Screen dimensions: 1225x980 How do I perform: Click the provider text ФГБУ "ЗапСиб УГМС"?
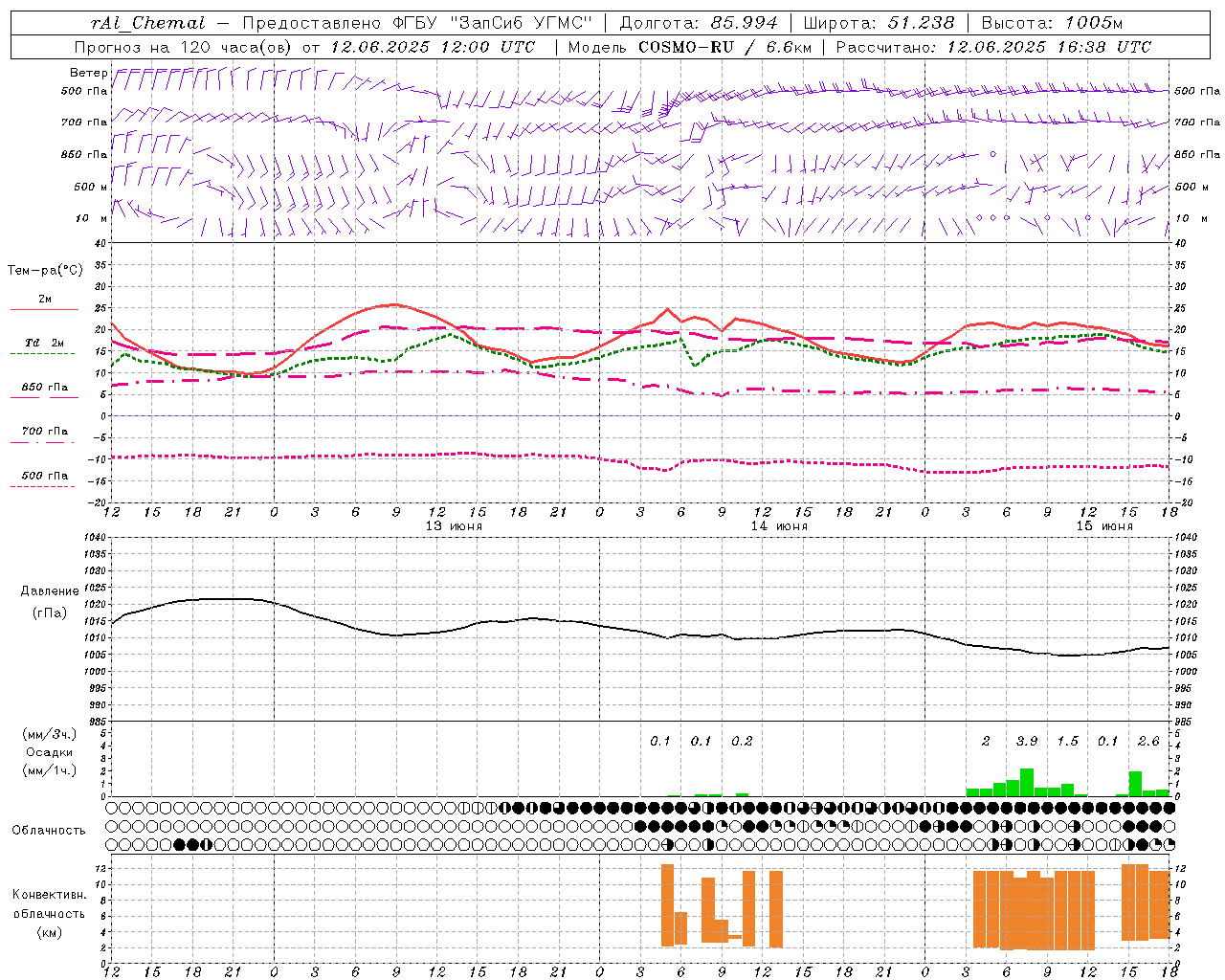click(492, 23)
